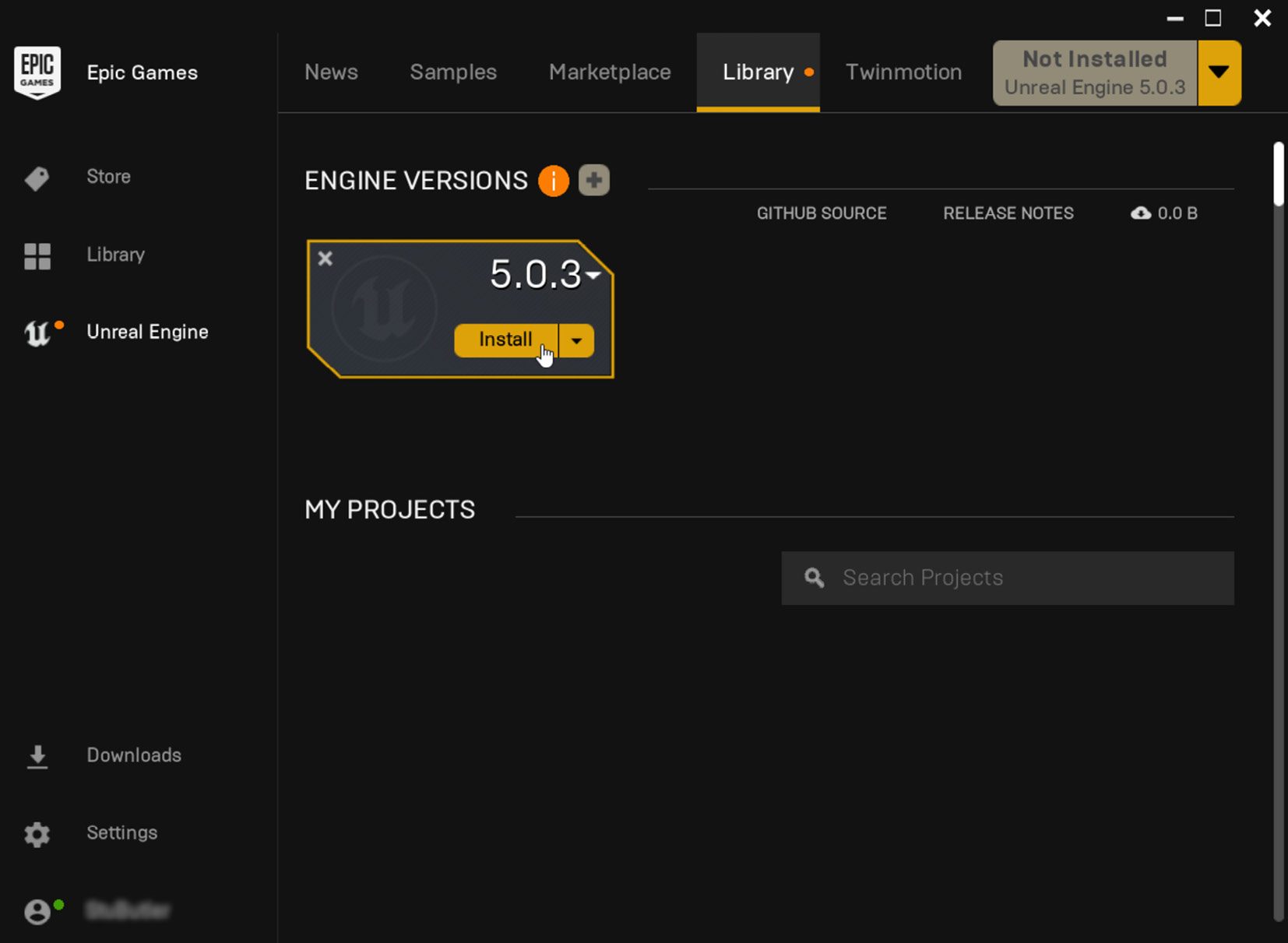This screenshot has width=1288, height=943.
Task: Switch to the Twinmotion tab
Action: pos(903,72)
